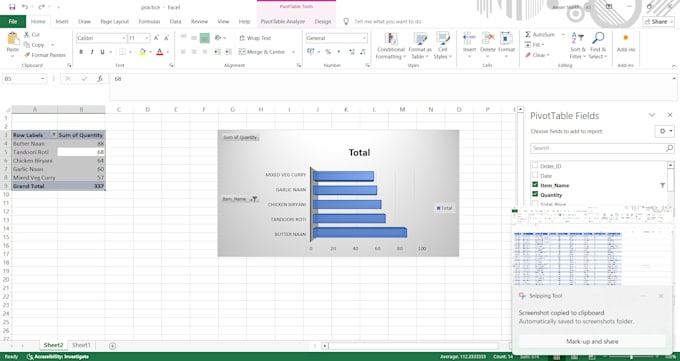This screenshot has height=361, width=680.
Task: Click the Borders icon in Font group
Action: 122,52
